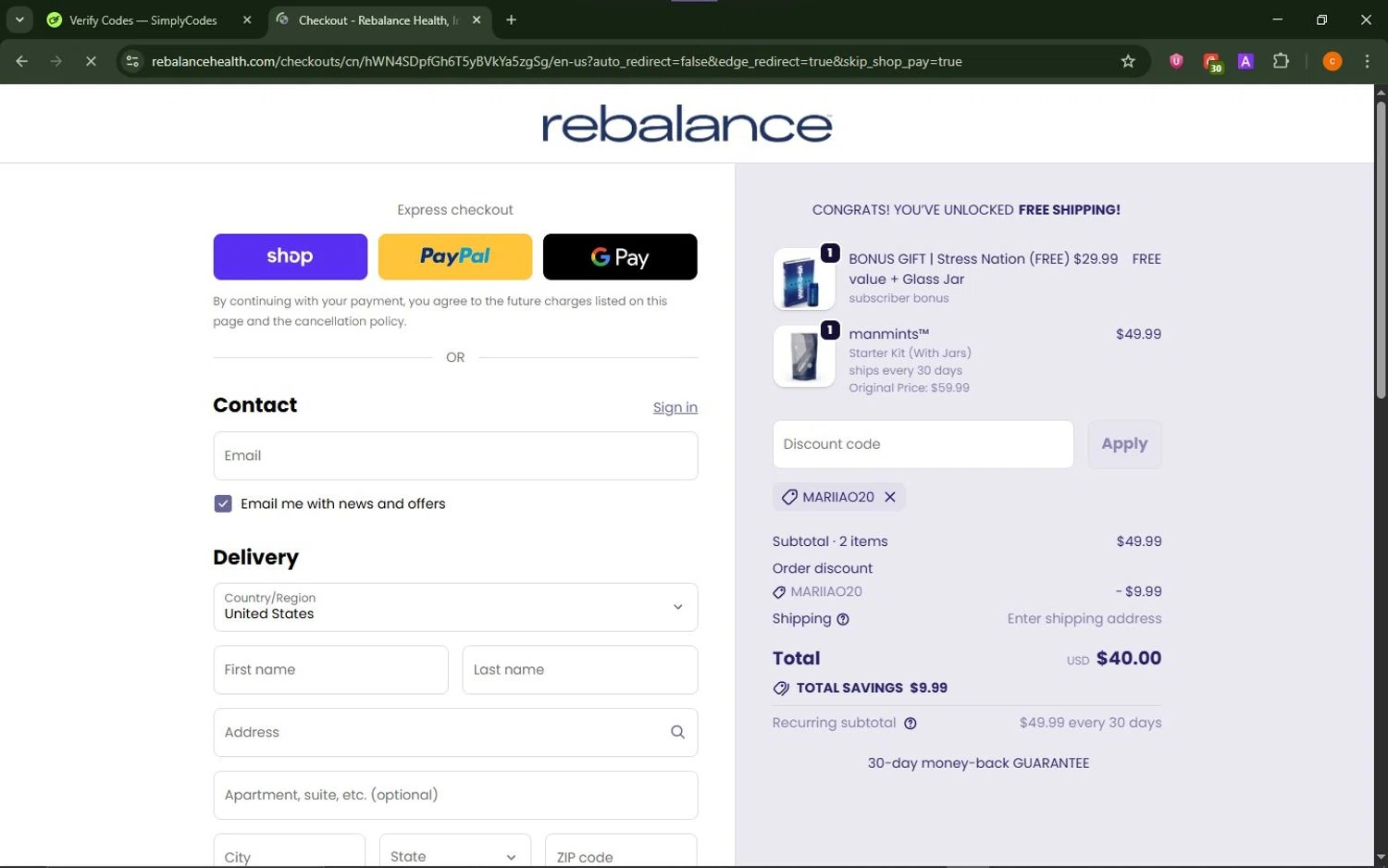Click the browser back arrow

point(22,61)
